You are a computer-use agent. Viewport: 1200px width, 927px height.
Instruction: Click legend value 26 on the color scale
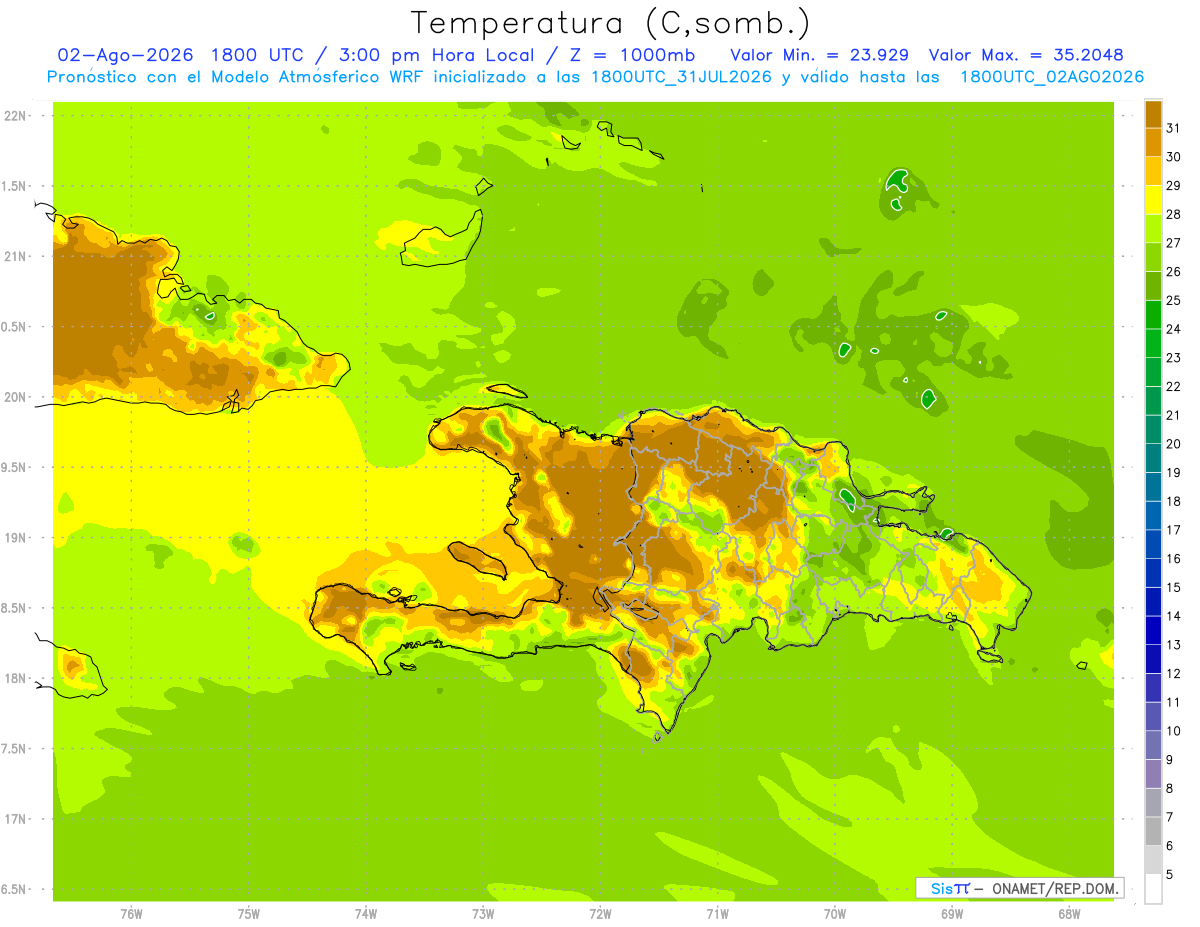tap(1173, 272)
